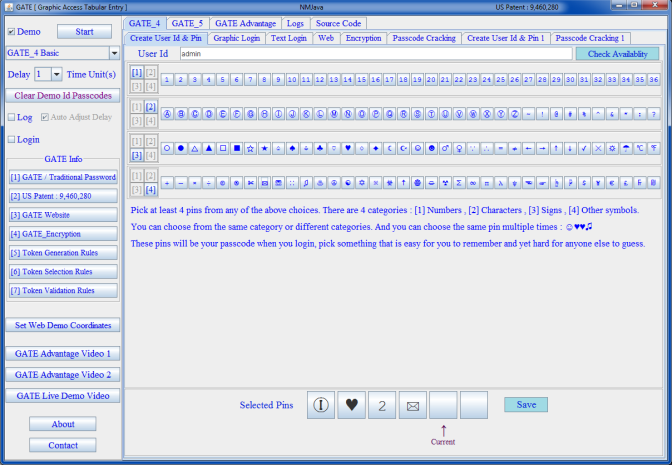Open the Passcode Cracking tab

[424, 38]
